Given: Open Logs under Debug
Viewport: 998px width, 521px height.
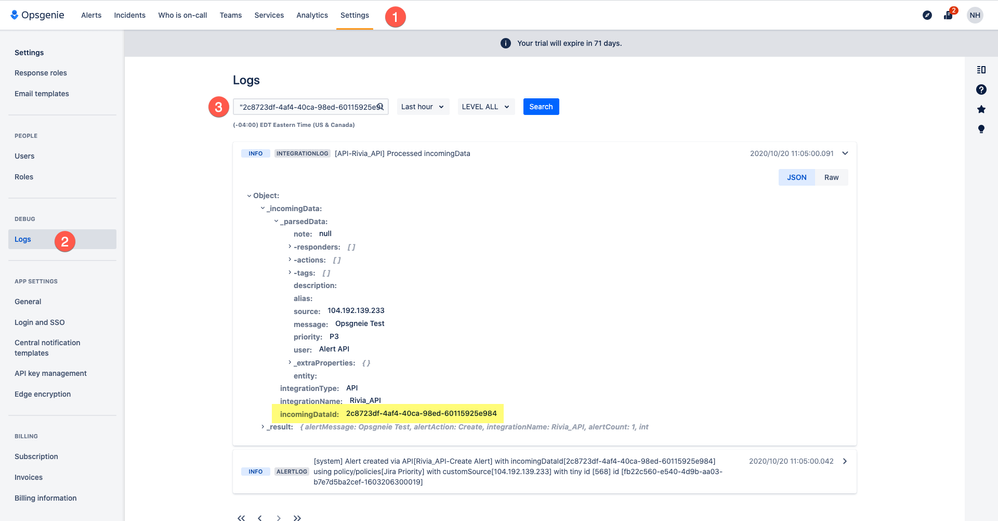Looking at the screenshot, I should [62, 239].
